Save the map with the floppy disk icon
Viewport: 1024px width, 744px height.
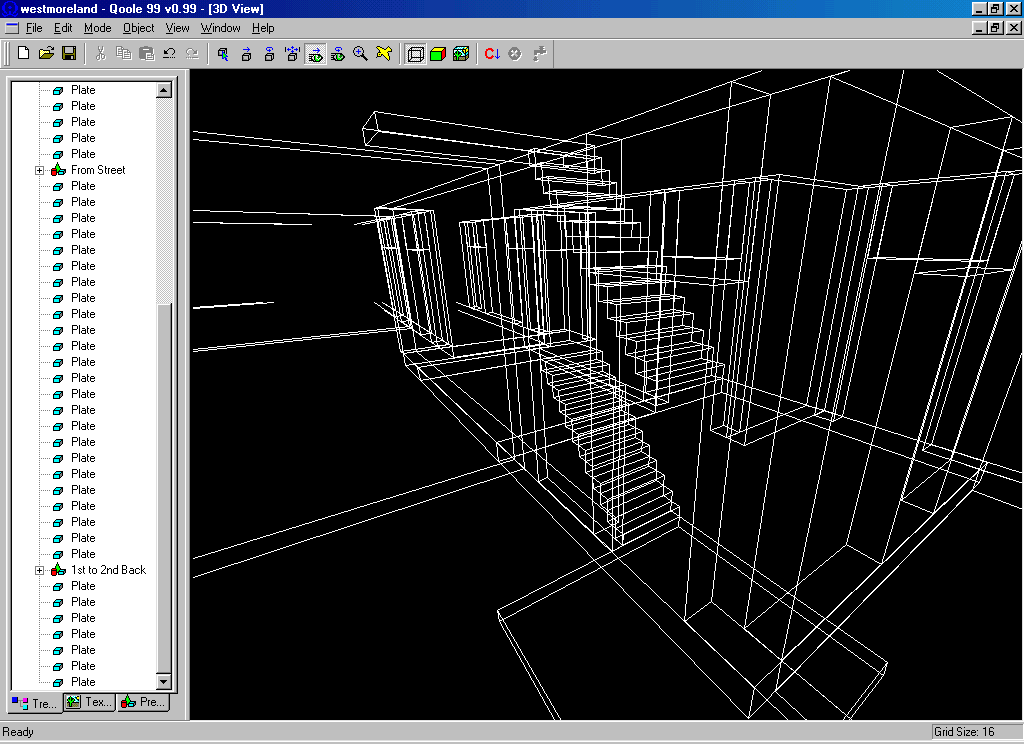(69, 53)
